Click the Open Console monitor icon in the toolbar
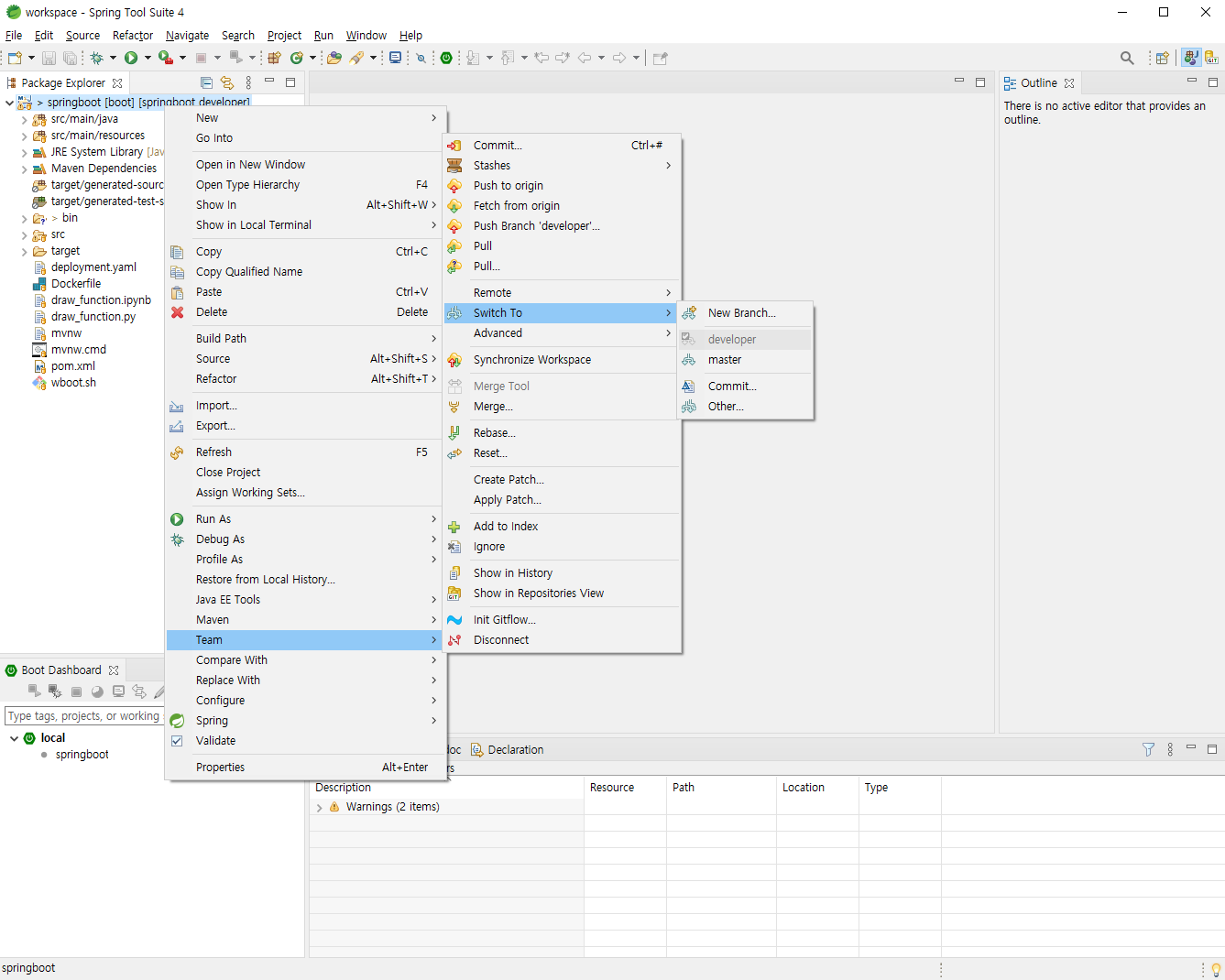Viewport: 1225px width, 980px height. (x=395, y=58)
